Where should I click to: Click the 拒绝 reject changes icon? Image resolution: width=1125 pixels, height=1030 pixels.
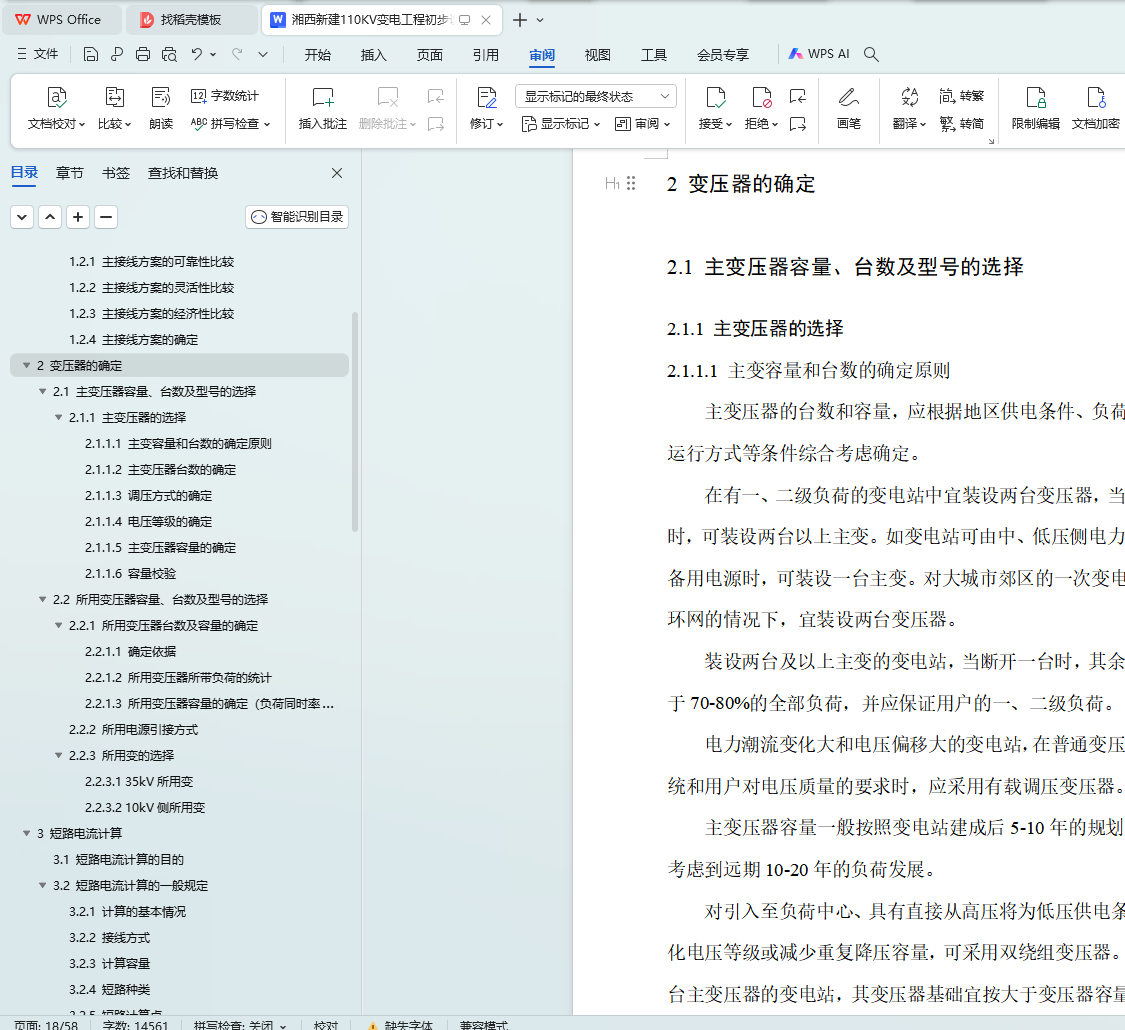click(761, 97)
